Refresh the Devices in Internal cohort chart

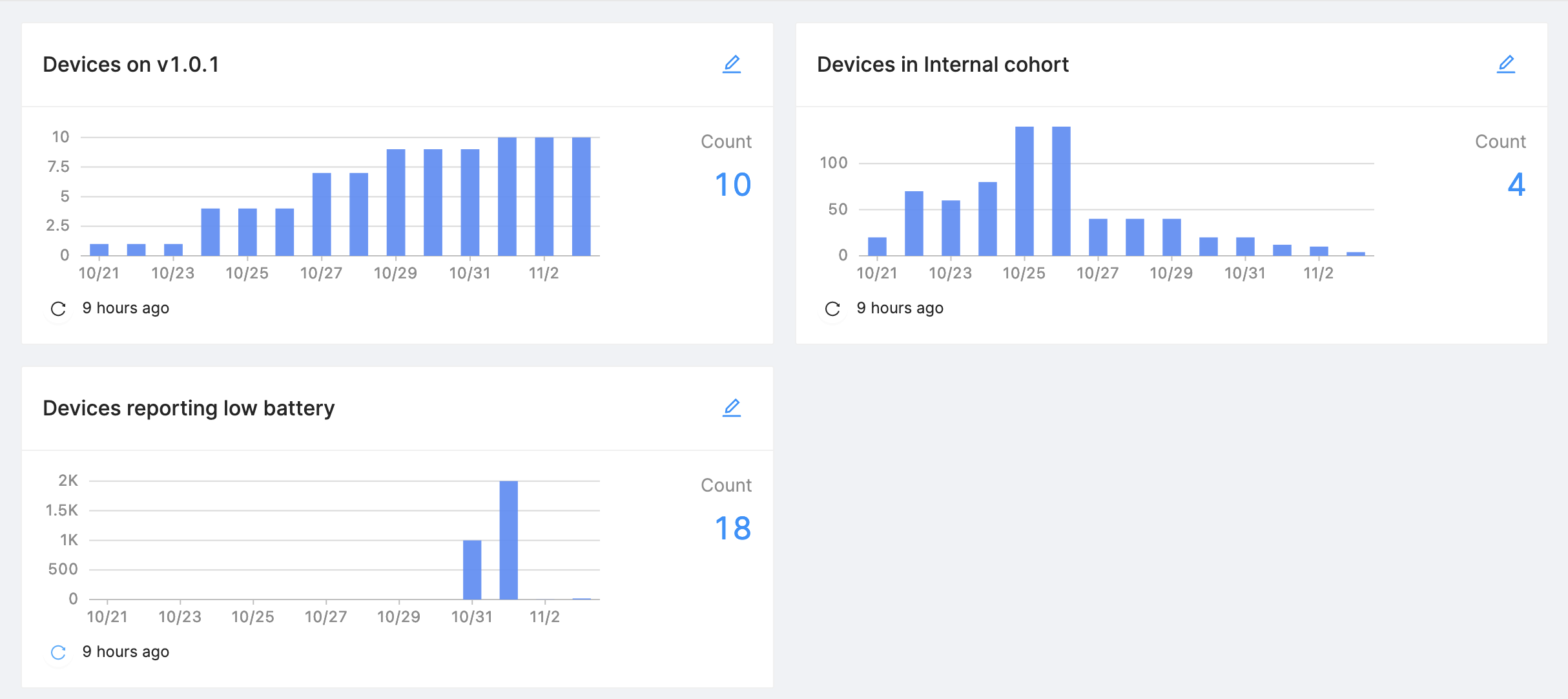coord(832,309)
